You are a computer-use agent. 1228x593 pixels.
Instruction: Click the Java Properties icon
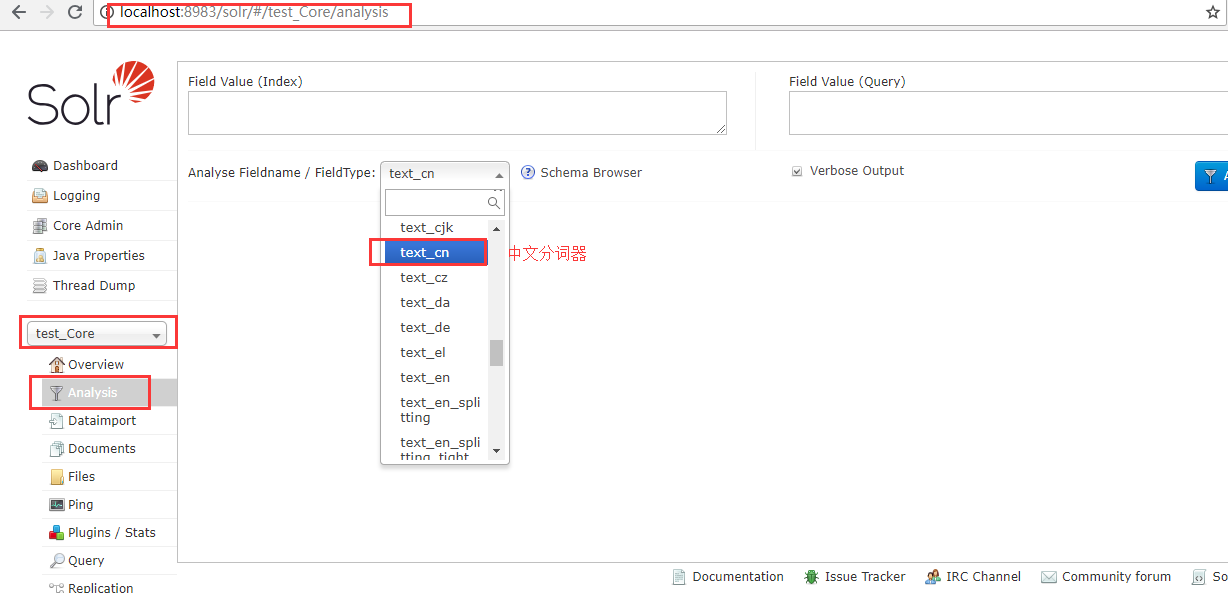tap(40, 256)
